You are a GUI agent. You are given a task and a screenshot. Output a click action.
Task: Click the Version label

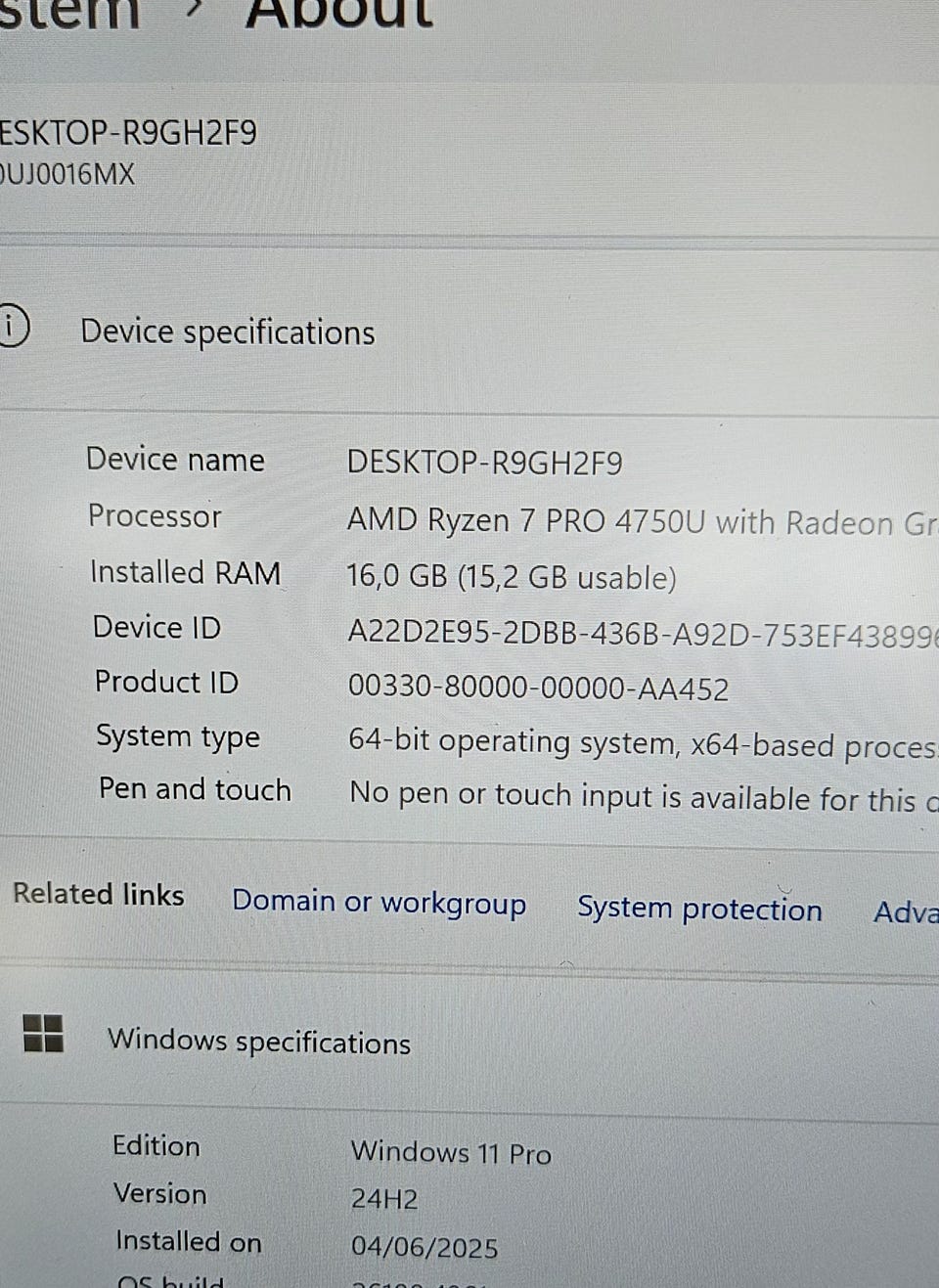coord(160,1194)
